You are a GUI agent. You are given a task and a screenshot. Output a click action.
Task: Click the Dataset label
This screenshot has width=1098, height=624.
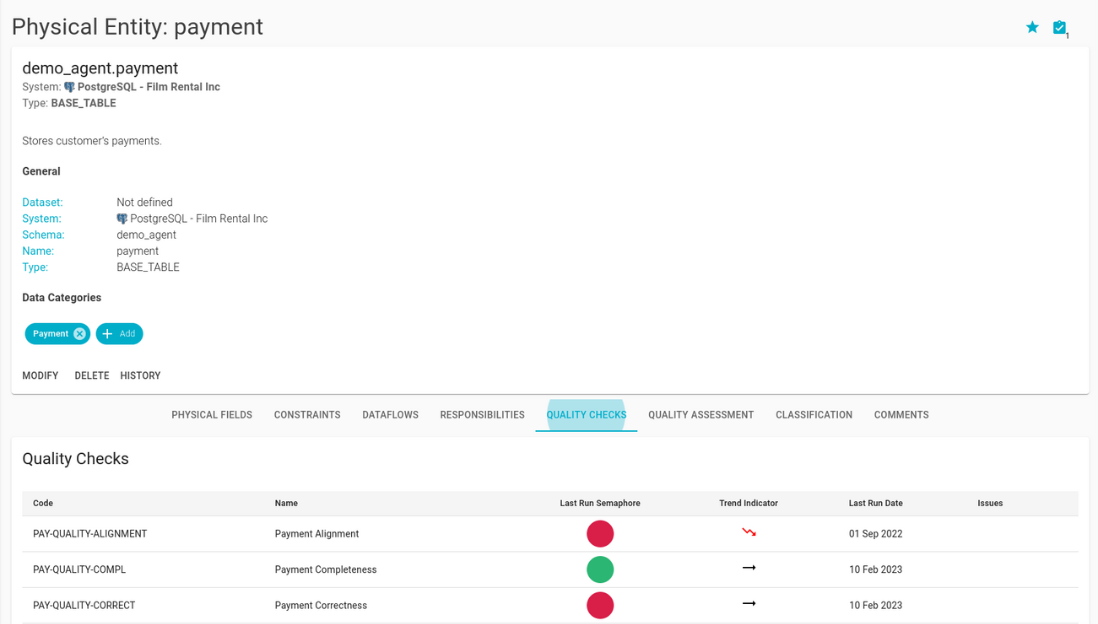(42, 202)
